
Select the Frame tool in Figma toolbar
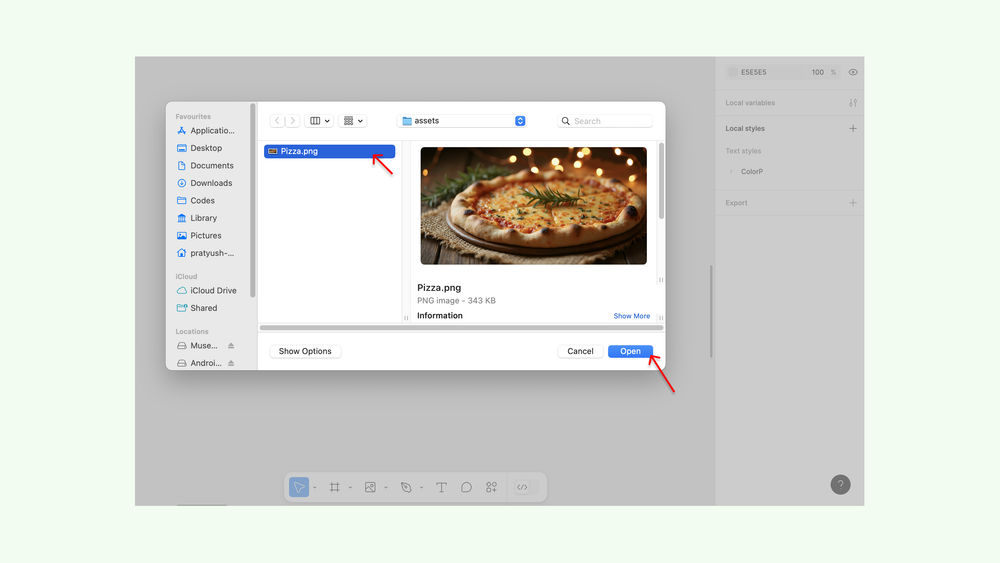point(334,487)
